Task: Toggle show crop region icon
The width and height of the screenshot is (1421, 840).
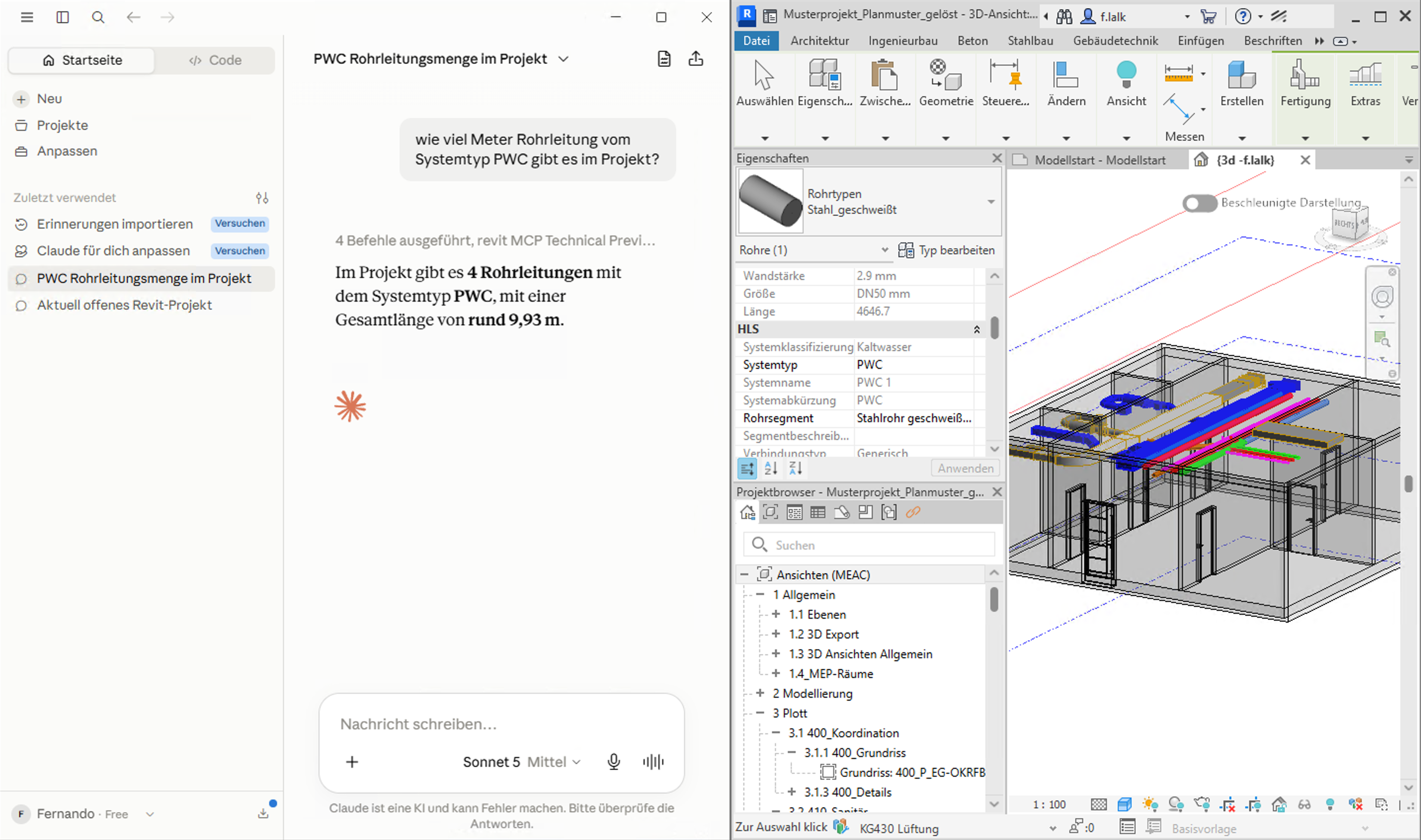Action: click(x=1253, y=804)
